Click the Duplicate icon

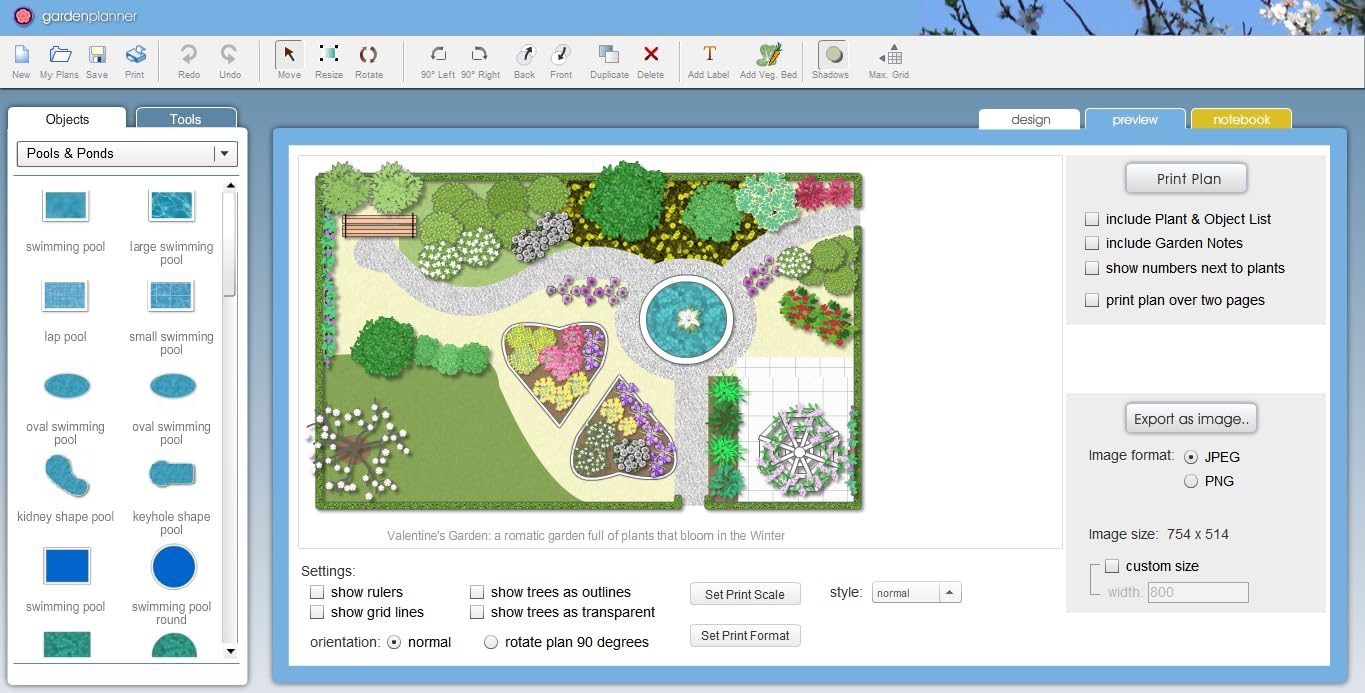609,56
